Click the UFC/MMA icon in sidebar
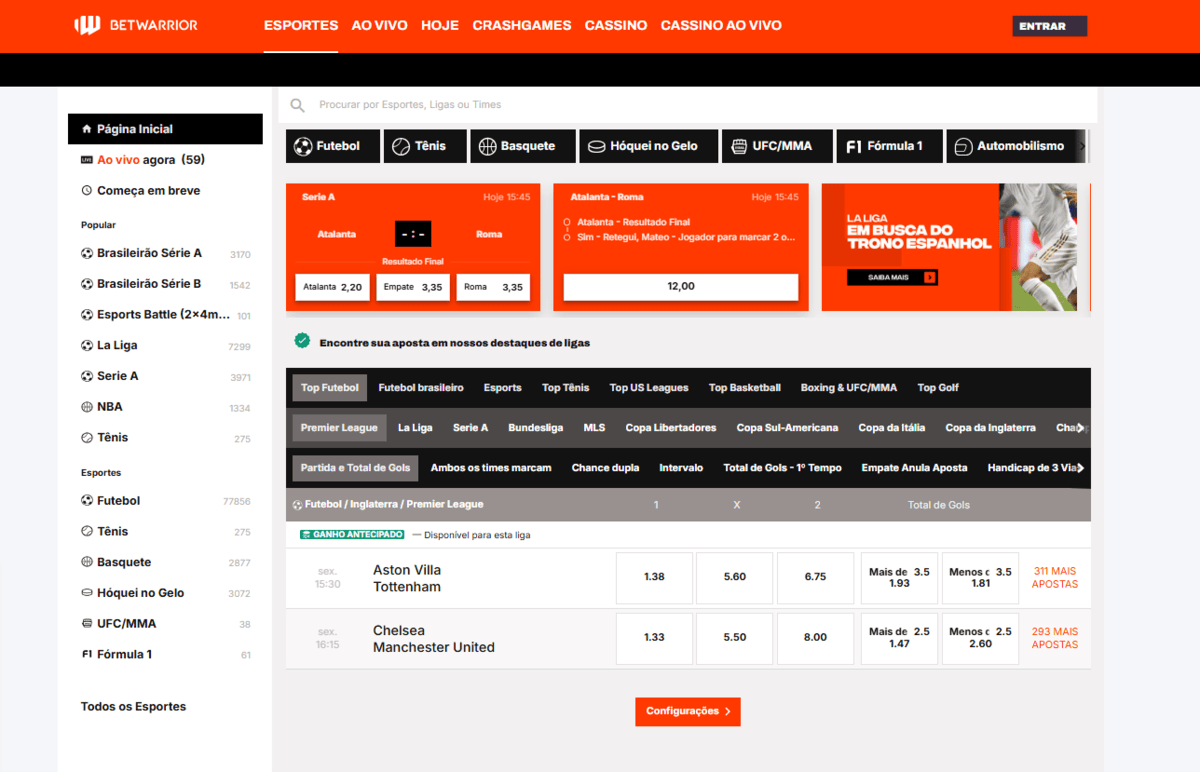 point(87,624)
